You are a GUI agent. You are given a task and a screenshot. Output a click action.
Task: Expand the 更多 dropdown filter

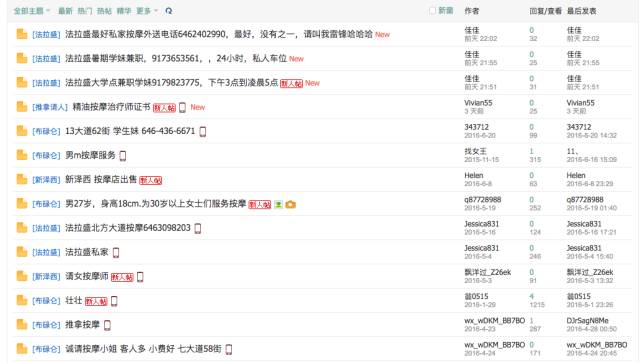pyautogui.click(x=147, y=11)
